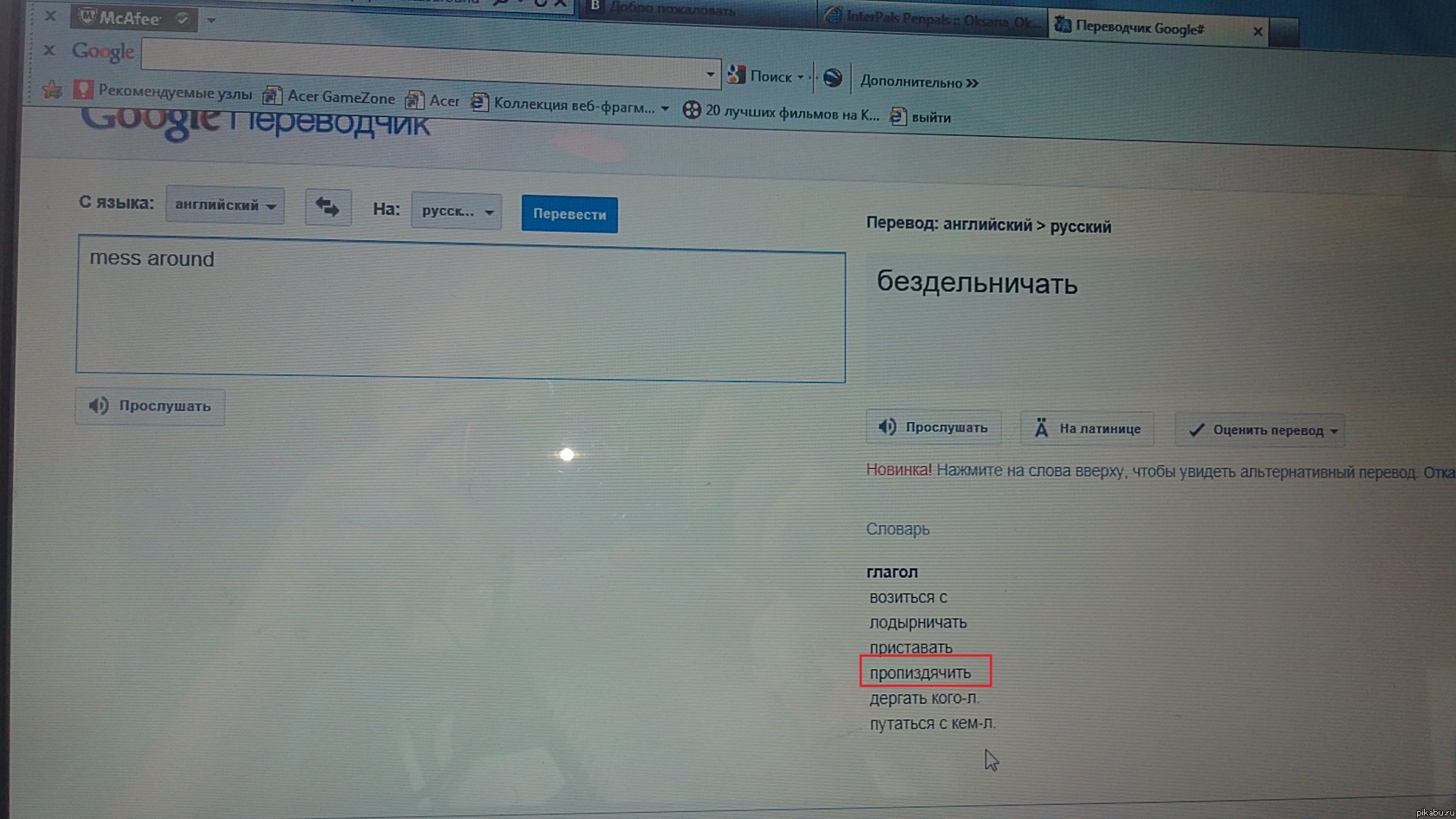The height and width of the screenshot is (819, 1456).
Task: Click the swap languages arrows button
Action: [328, 207]
